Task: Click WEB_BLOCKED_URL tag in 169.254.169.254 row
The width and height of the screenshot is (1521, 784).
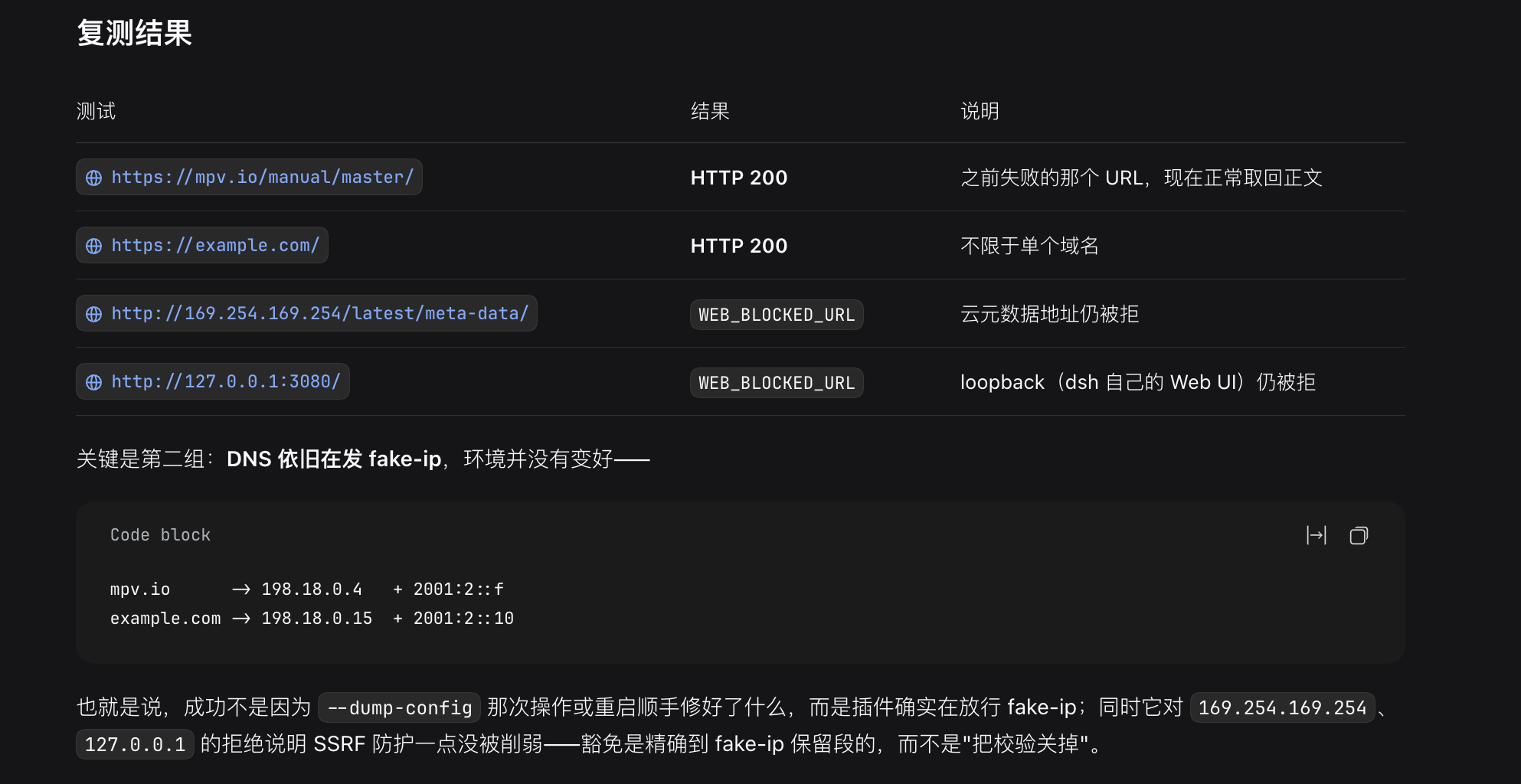Action: point(777,315)
